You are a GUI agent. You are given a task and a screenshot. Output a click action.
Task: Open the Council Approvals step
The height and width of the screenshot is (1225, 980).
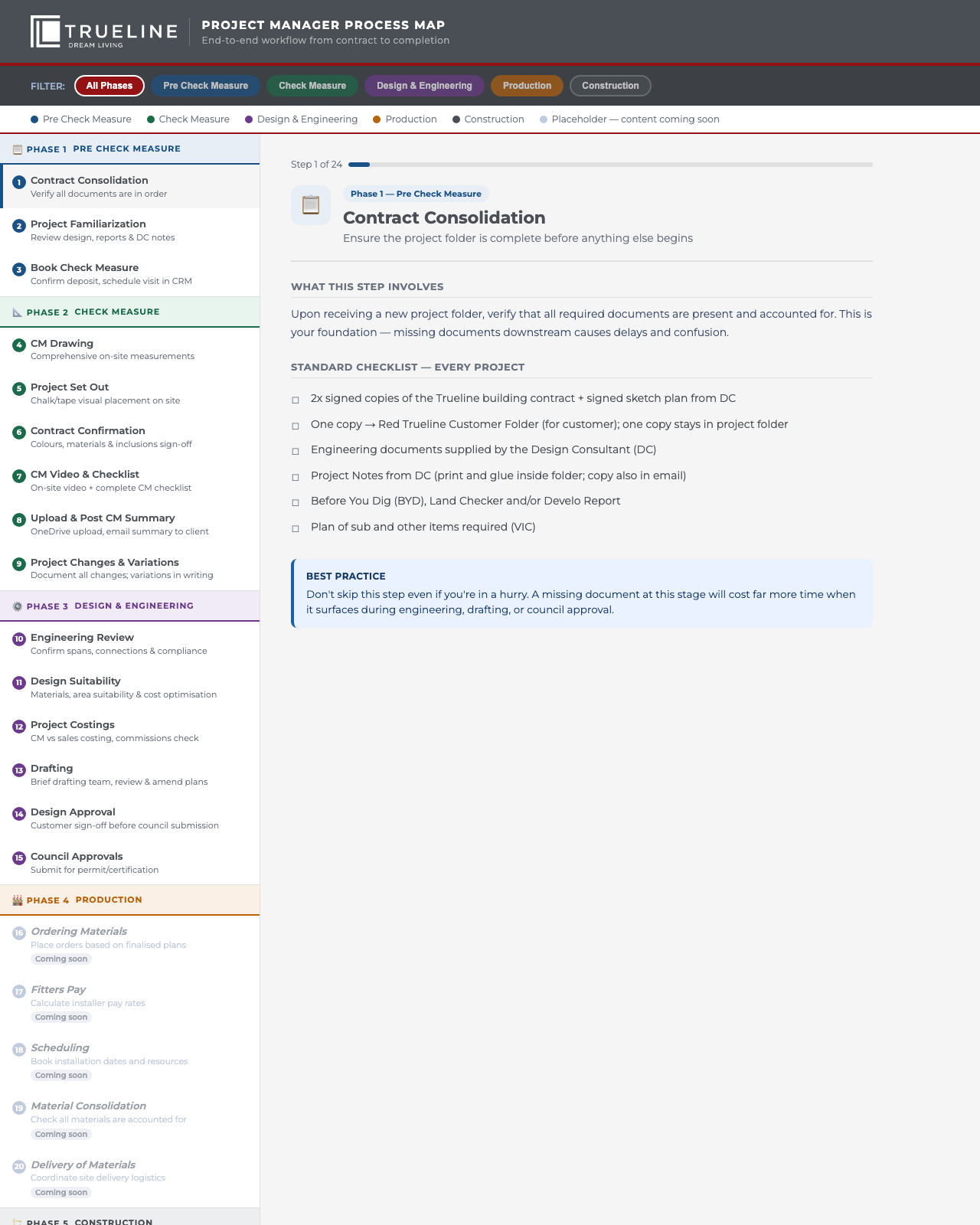coord(129,863)
